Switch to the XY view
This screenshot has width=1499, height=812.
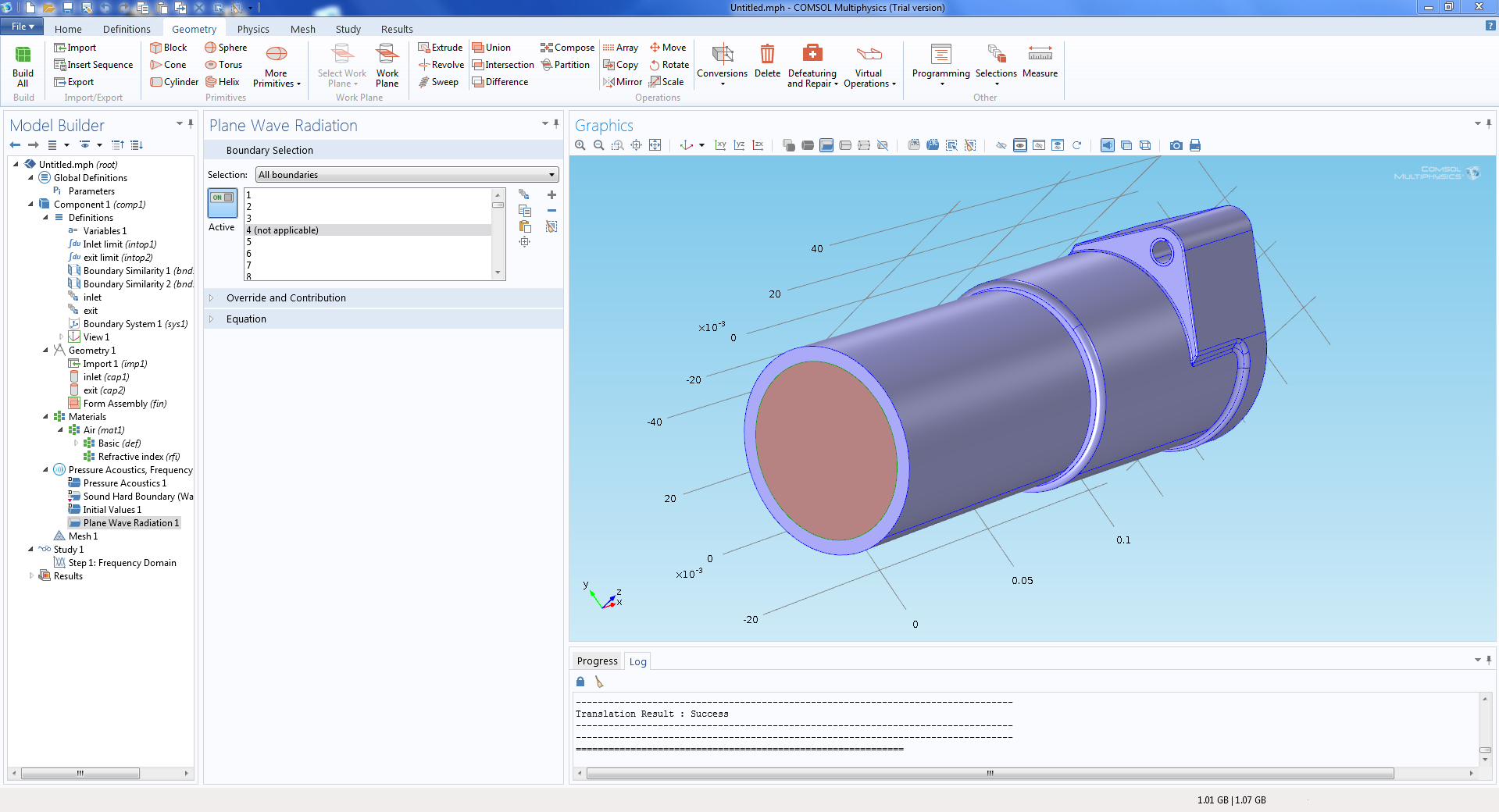point(720,145)
